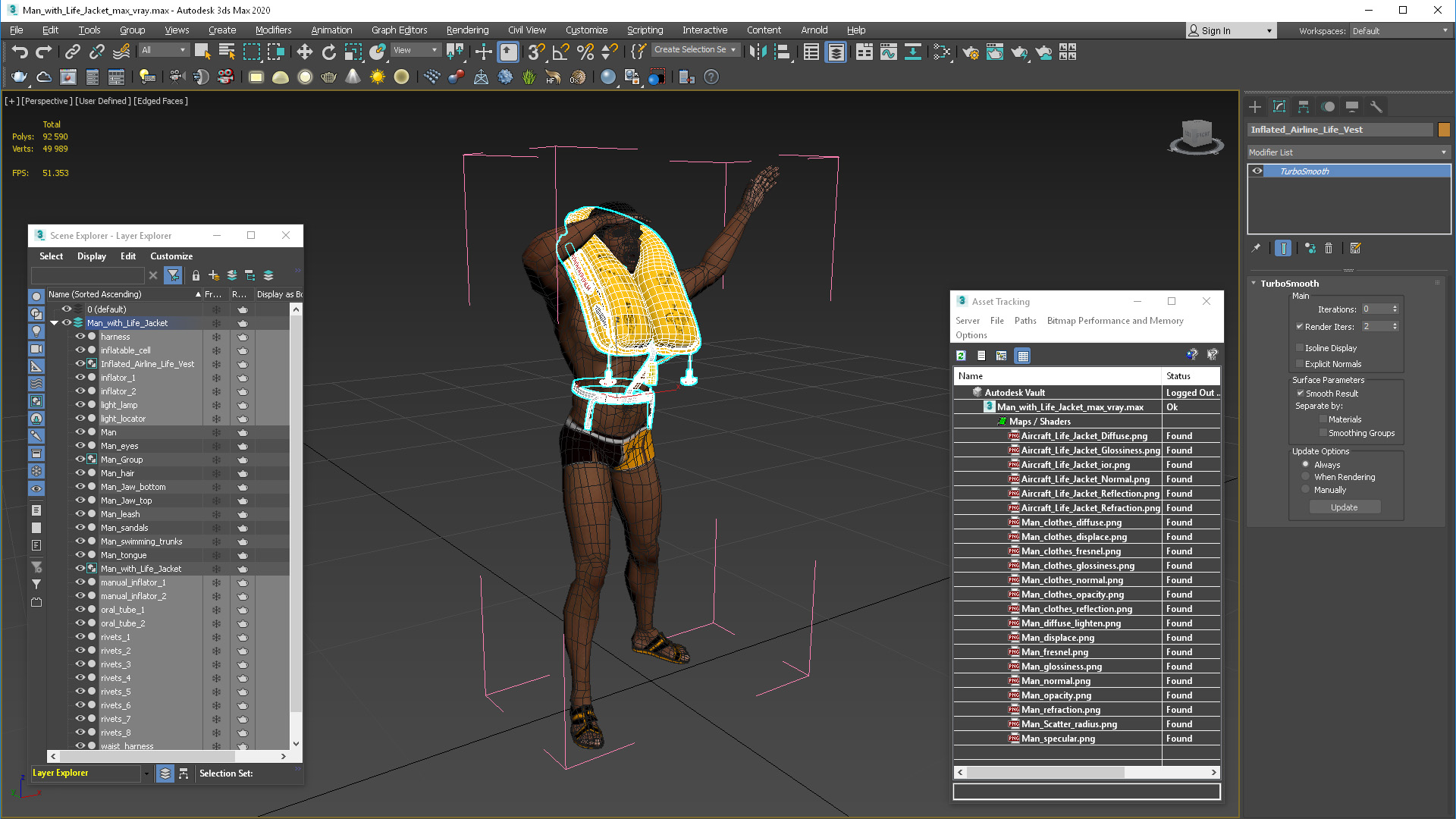Click the Redo arrow in main toolbar
The height and width of the screenshot is (819, 1456).
pyautogui.click(x=44, y=52)
